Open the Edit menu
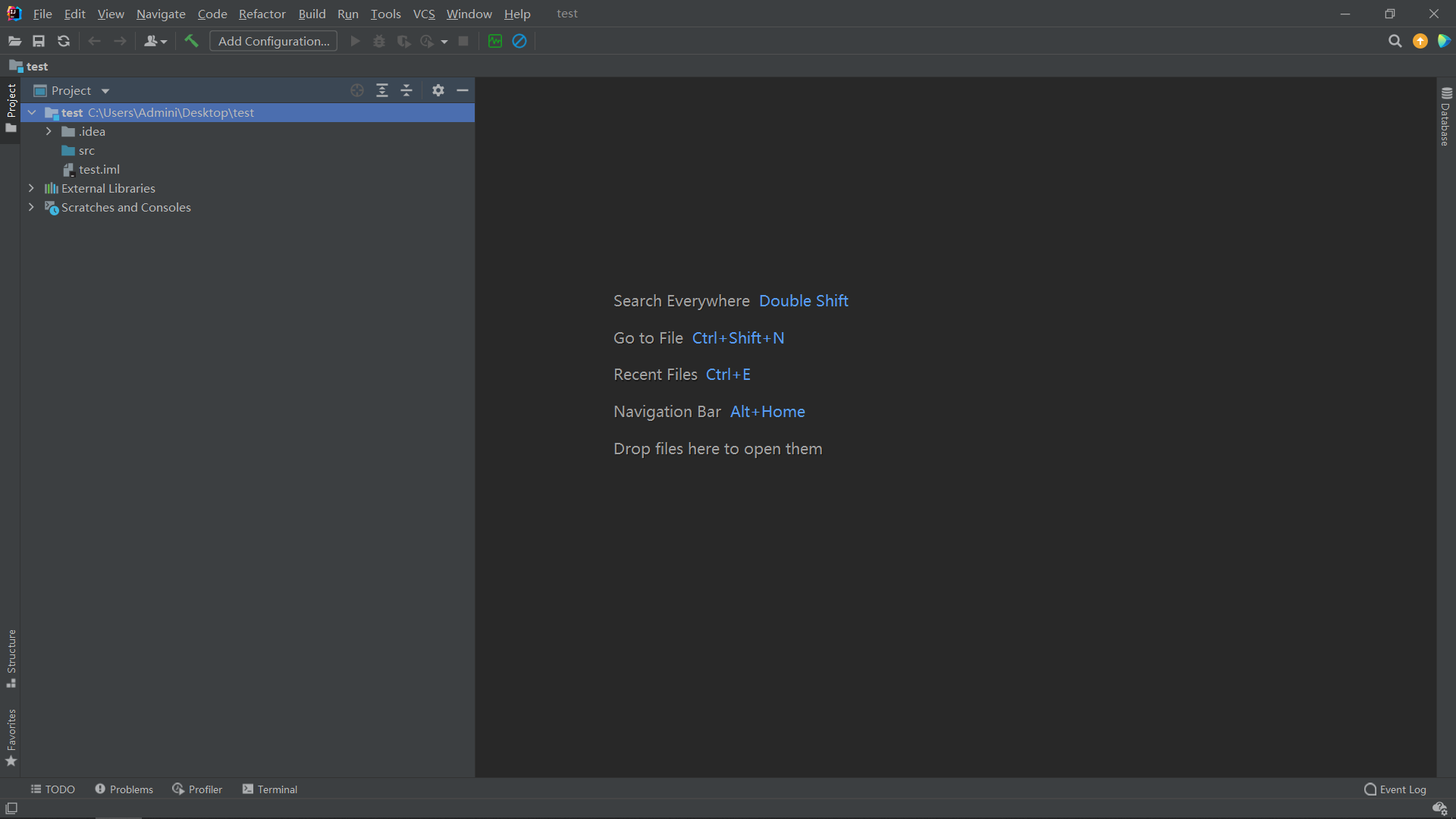1456x819 pixels. click(x=74, y=14)
